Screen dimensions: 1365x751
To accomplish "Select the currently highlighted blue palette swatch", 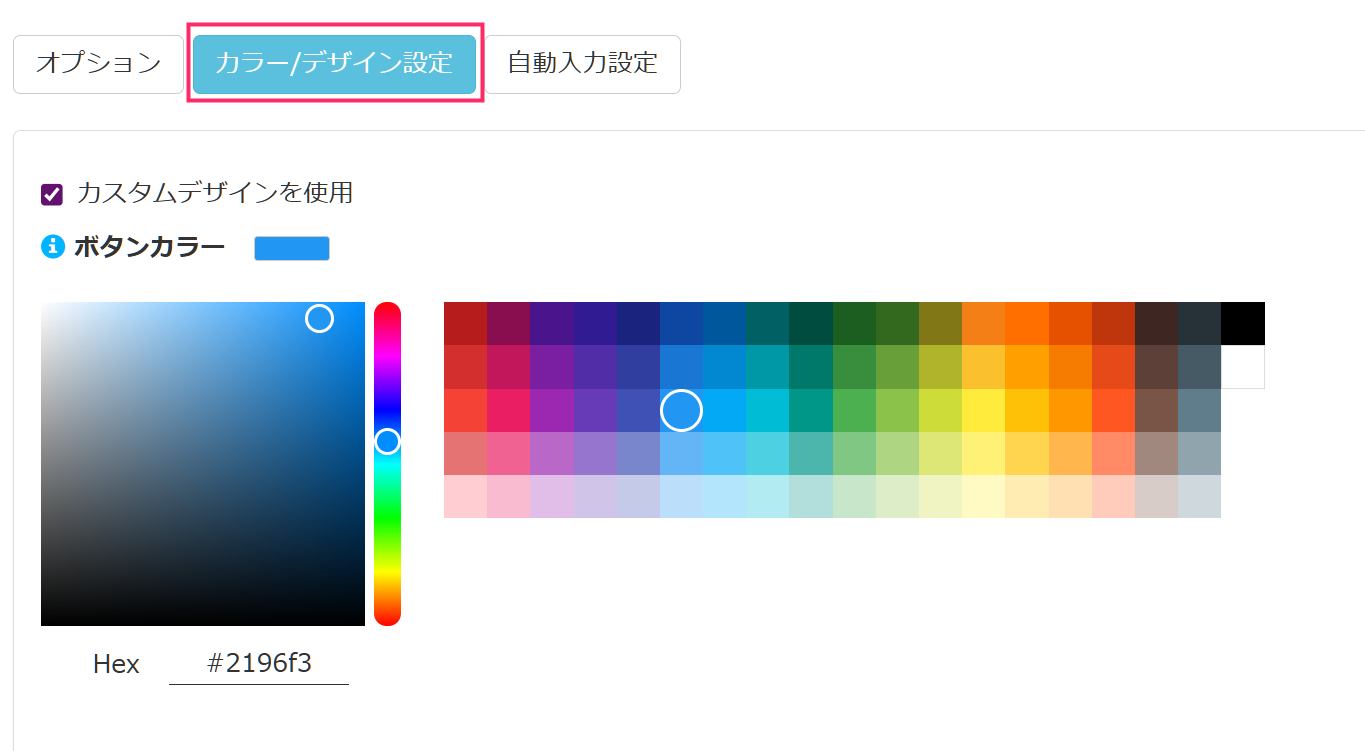I will [x=681, y=410].
